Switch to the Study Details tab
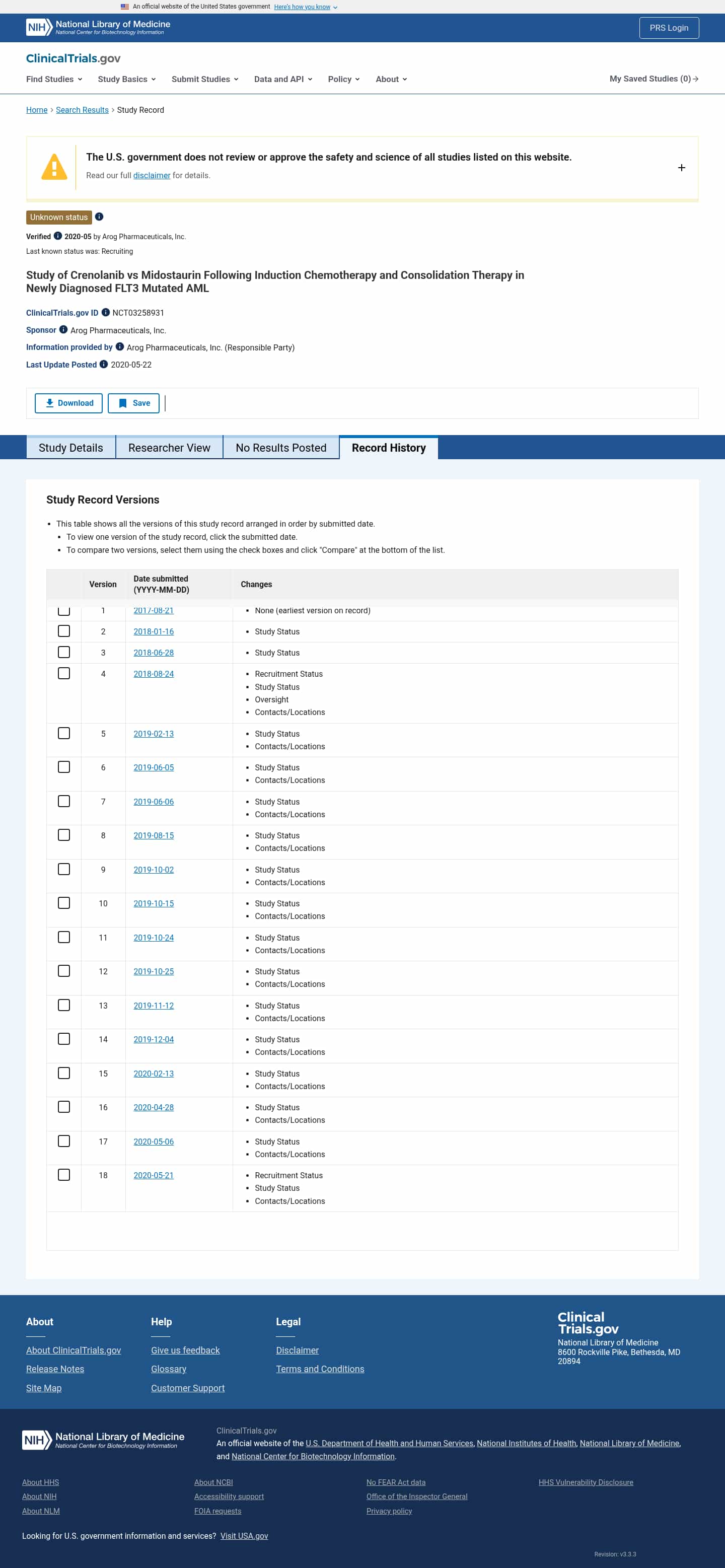The image size is (725, 1568). click(x=70, y=448)
